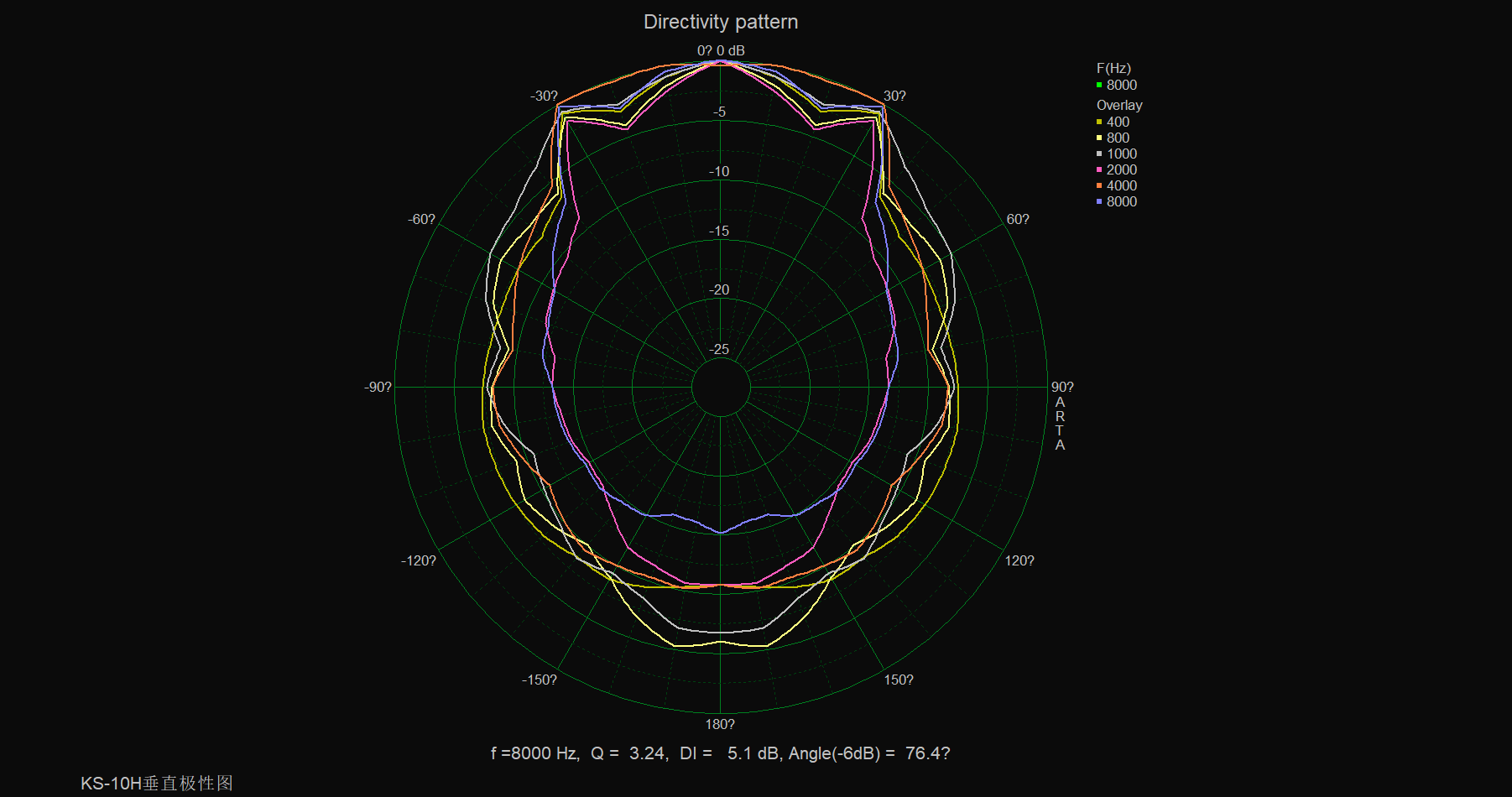The image size is (1512, 797).
Task: Click the orange 4000 Hz overlay swatch
Action: point(1099,185)
